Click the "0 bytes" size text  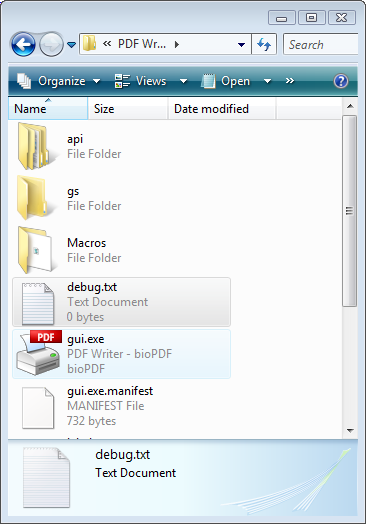[x=85, y=317]
